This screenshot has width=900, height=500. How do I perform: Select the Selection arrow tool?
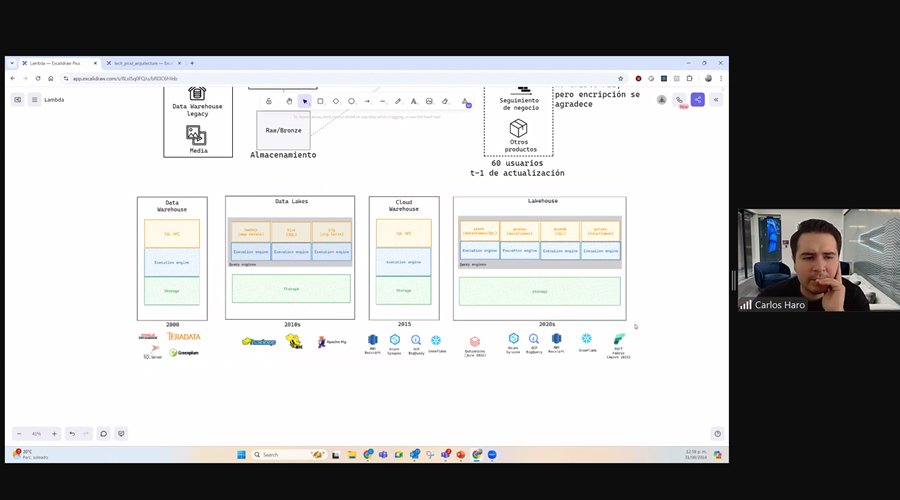point(305,101)
